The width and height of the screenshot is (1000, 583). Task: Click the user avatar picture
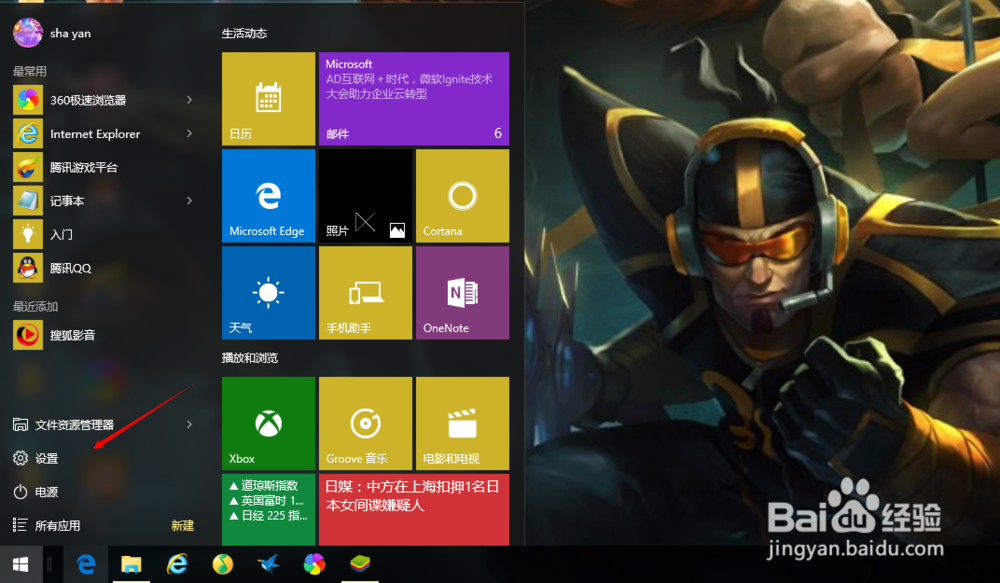[x=28, y=33]
